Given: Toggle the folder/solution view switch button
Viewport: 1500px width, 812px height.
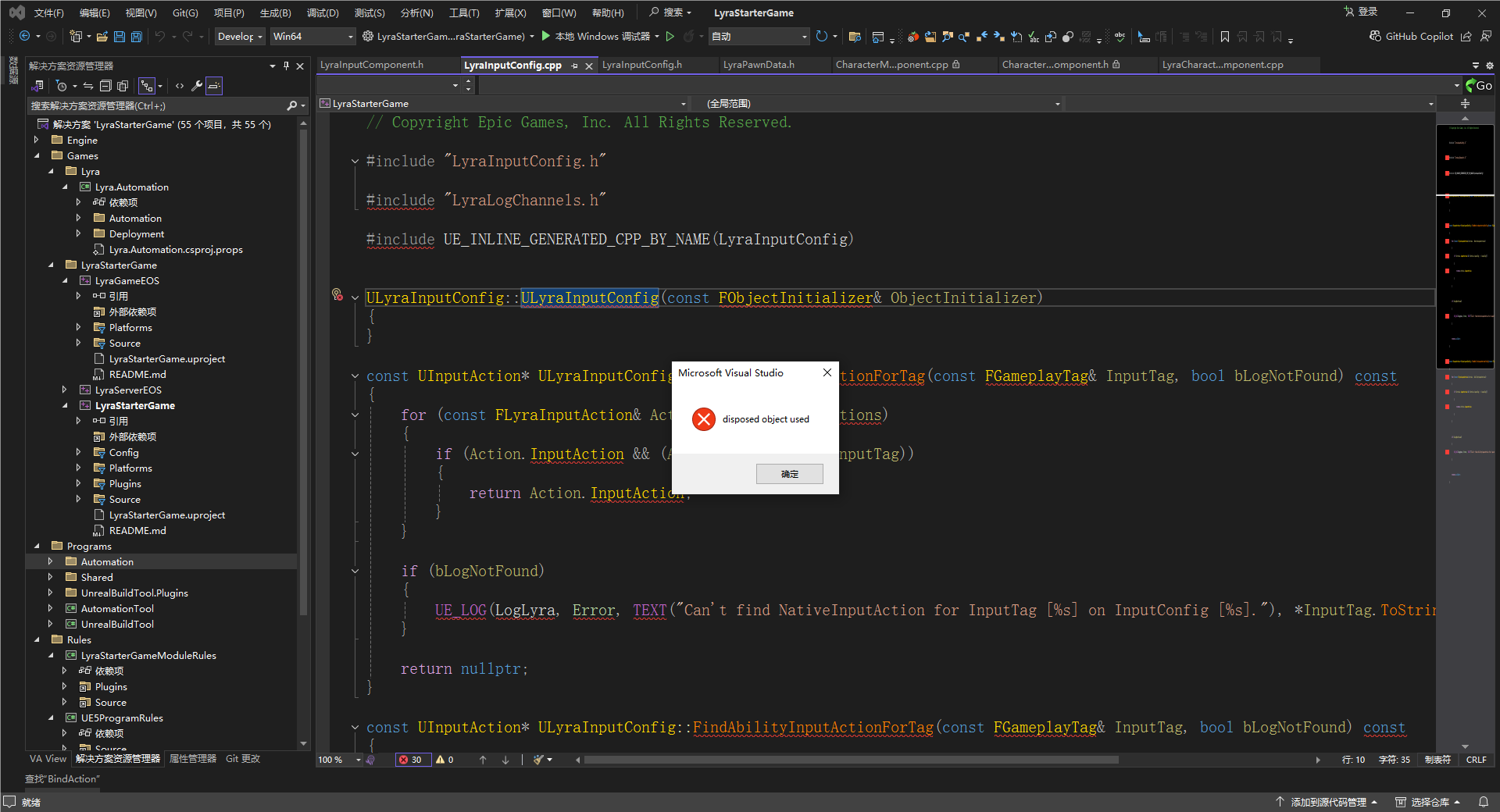Looking at the screenshot, I should point(37,86).
